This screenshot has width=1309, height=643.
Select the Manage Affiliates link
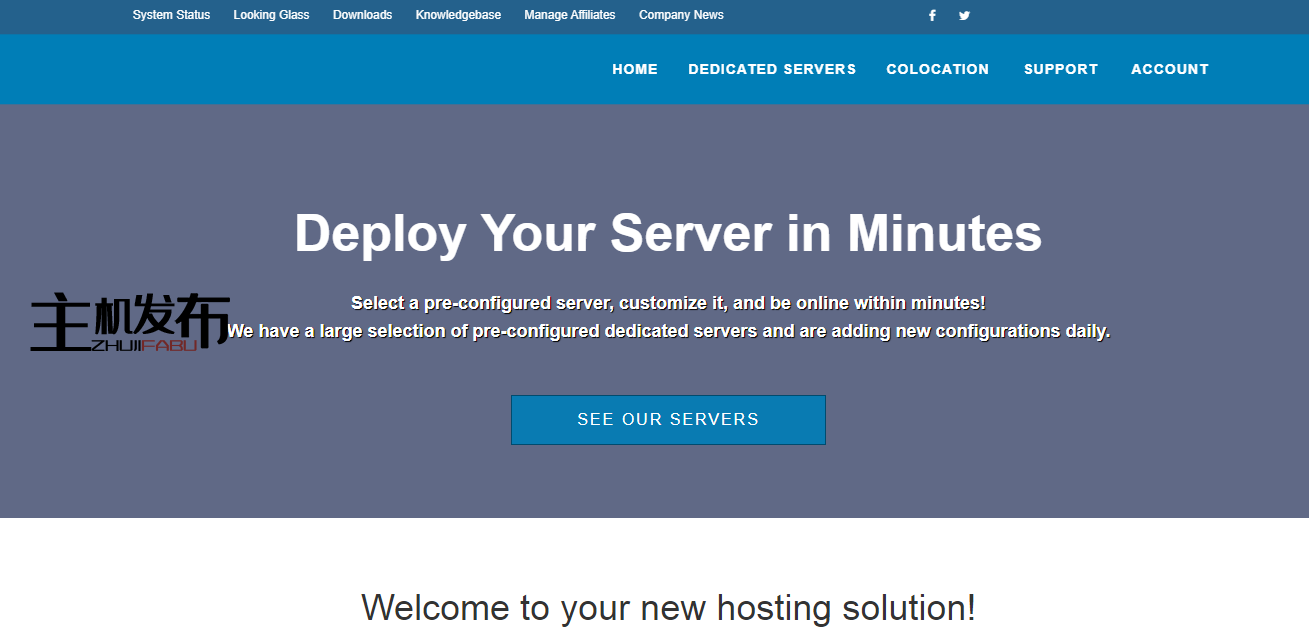pos(569,15)
